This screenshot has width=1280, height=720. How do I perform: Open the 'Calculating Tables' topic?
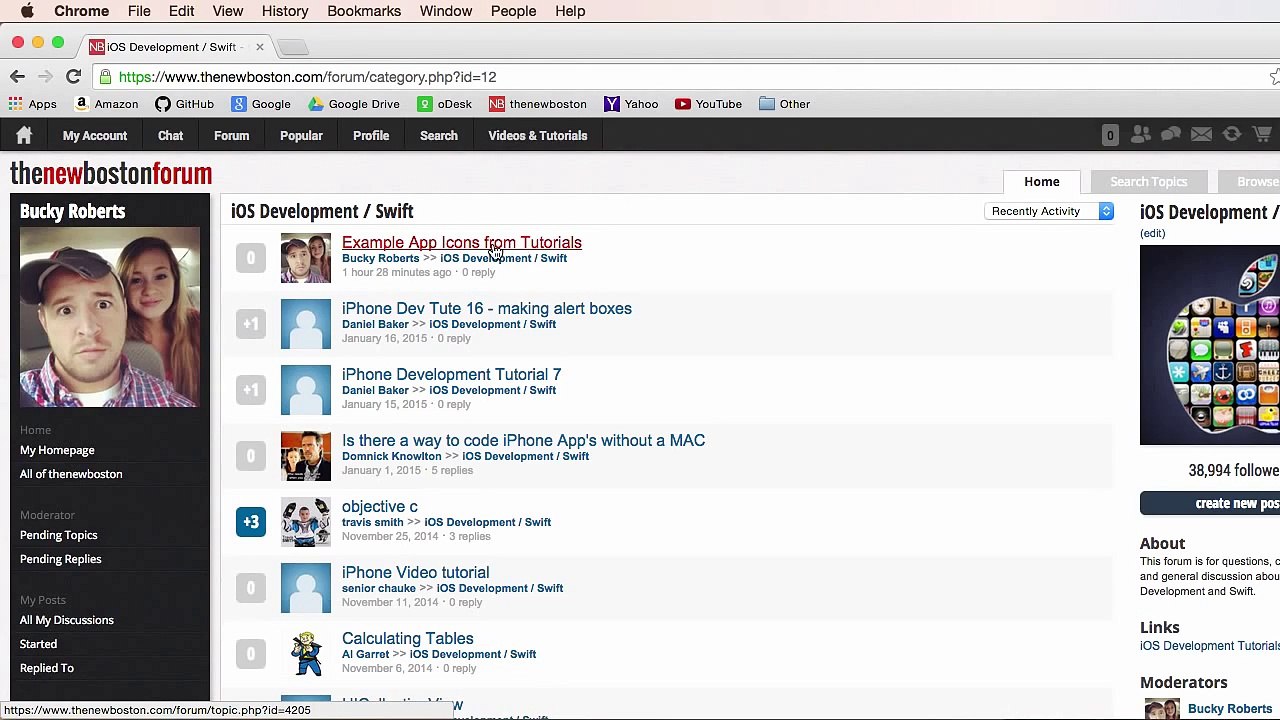click(x=408, y=638)
